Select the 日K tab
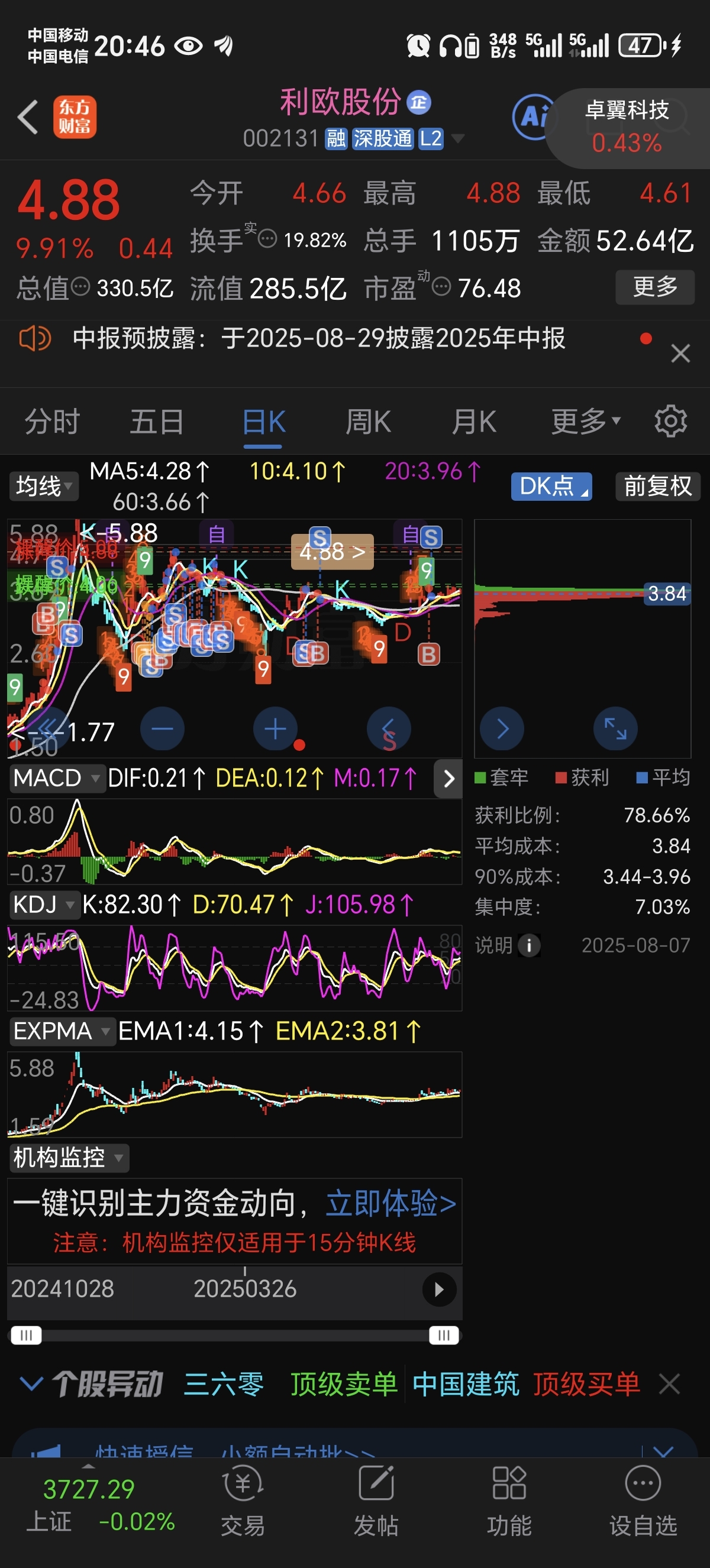 point(264,422)
